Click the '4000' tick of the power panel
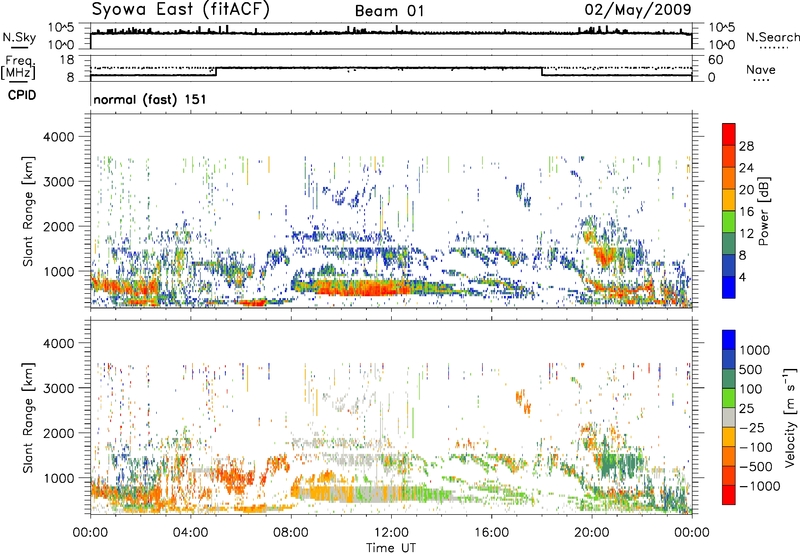This screenshot has height=554, width=800. [x=58, y=137]
